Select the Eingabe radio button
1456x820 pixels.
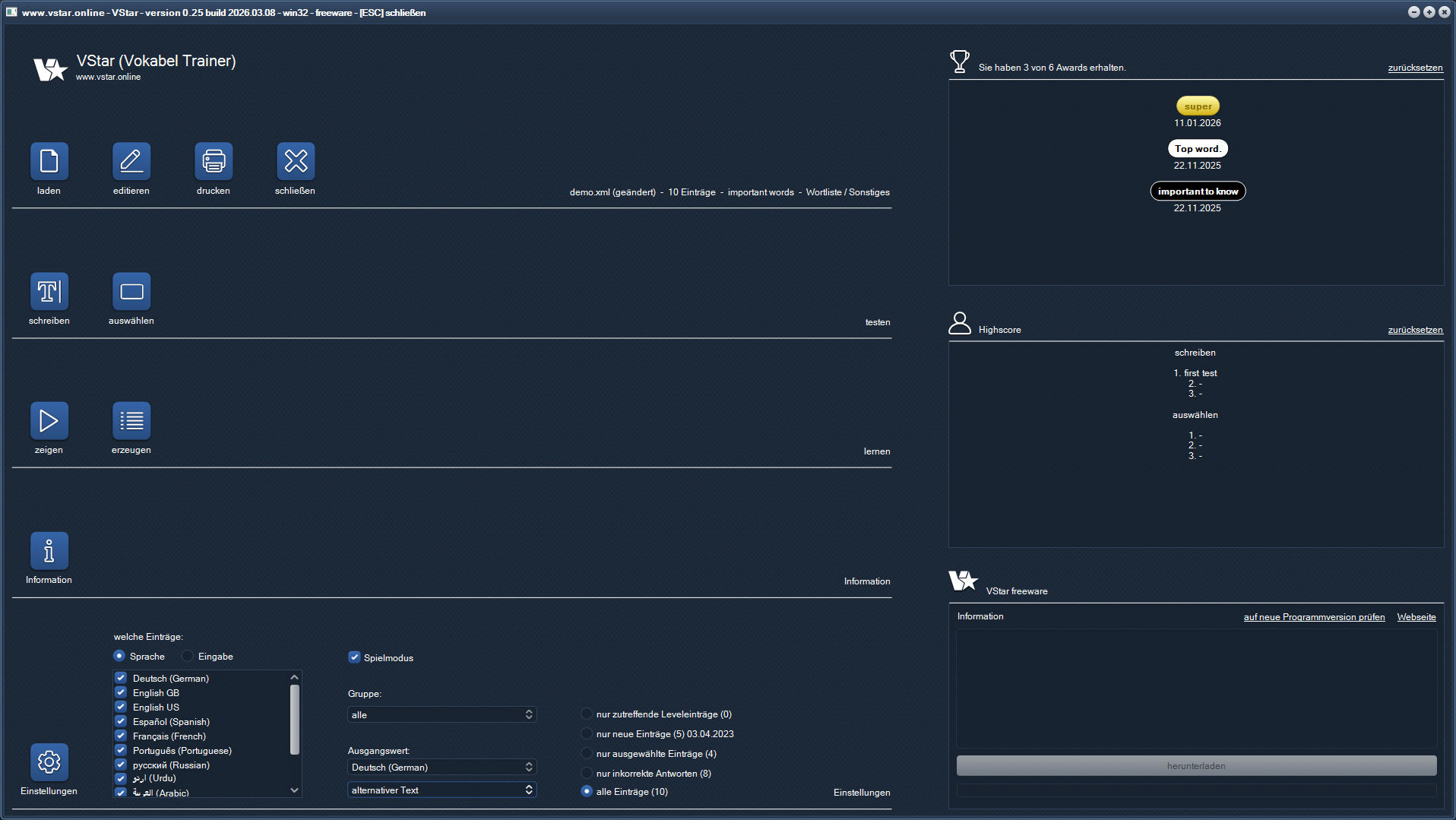(187, 656)
